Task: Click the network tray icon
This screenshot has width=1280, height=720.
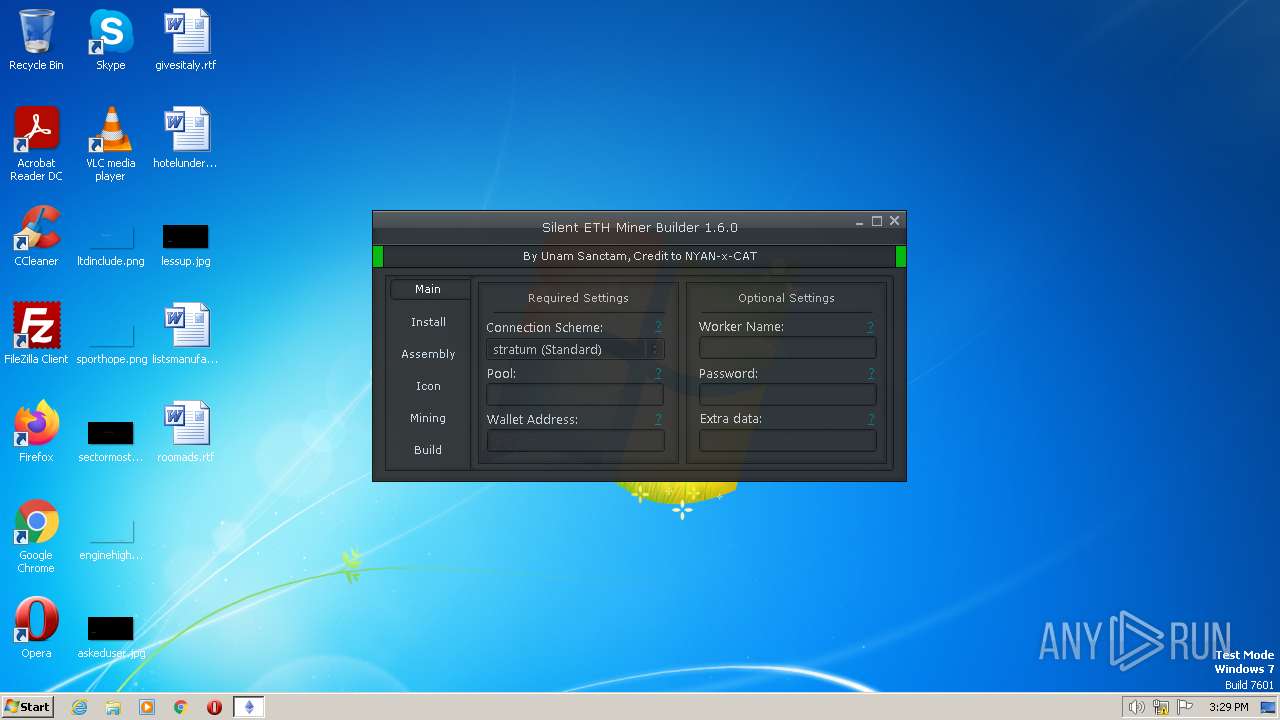Action: (1161, 707)
